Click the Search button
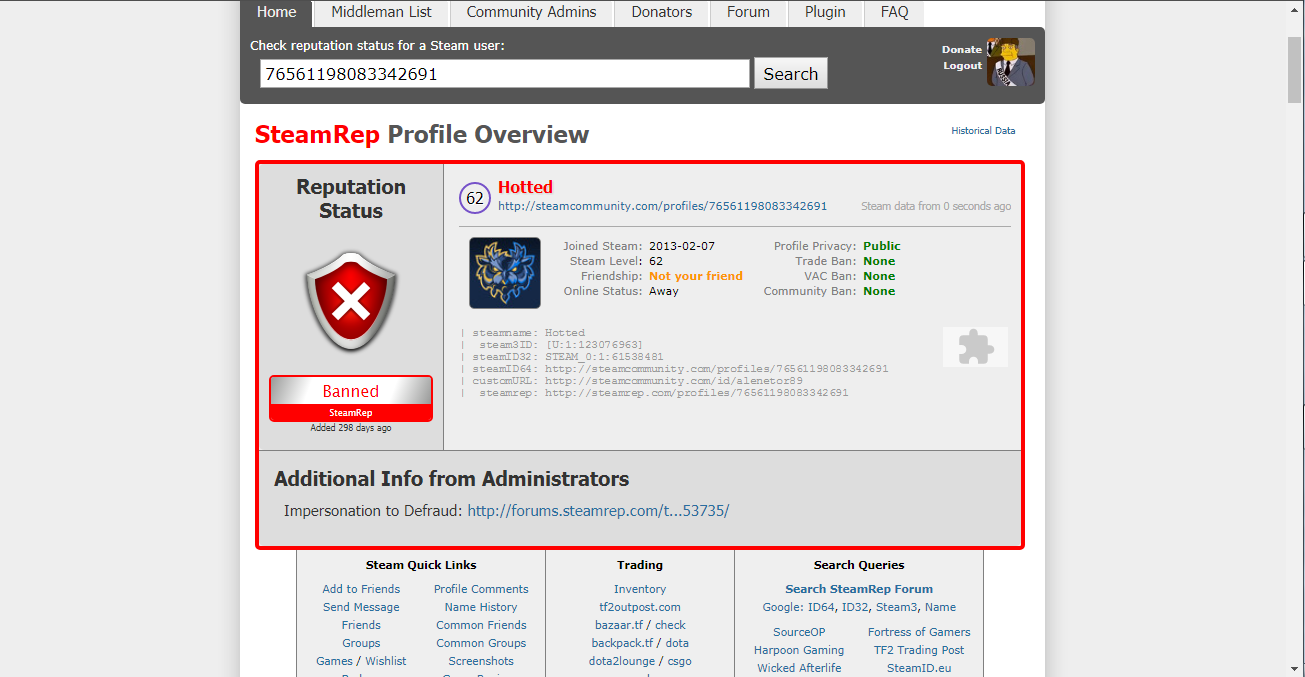The width and height of the screenshot is (1305, 677). pos(791,74)
